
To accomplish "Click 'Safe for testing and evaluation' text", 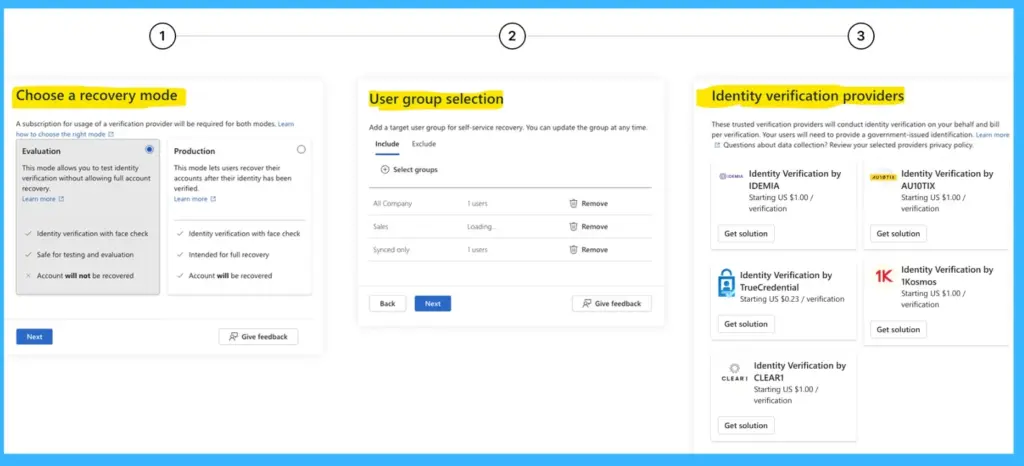I will [x=86, y=255].
